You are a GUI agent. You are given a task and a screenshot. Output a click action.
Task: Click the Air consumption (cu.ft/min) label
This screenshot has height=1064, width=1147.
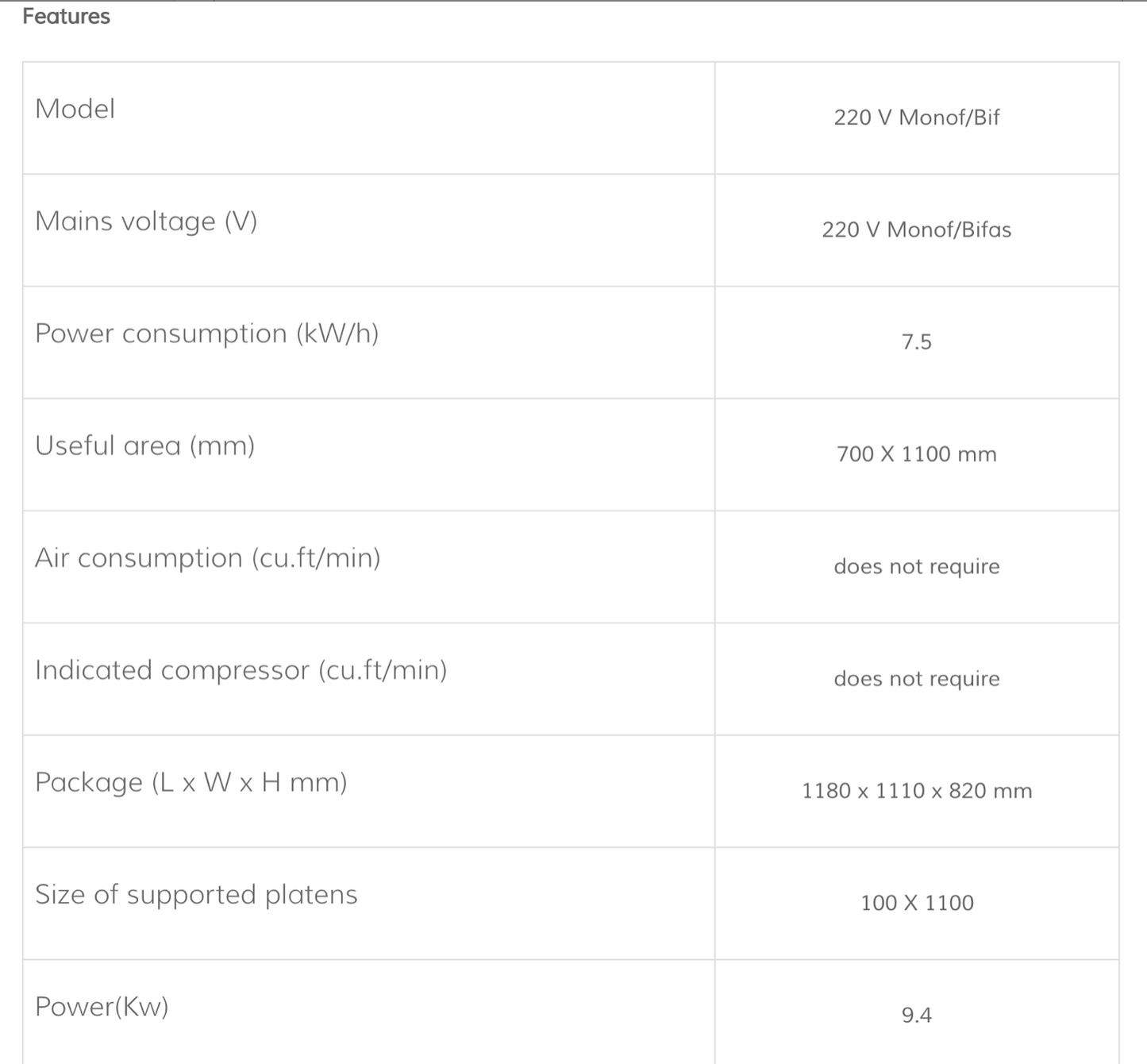click(x=207, y=558)
